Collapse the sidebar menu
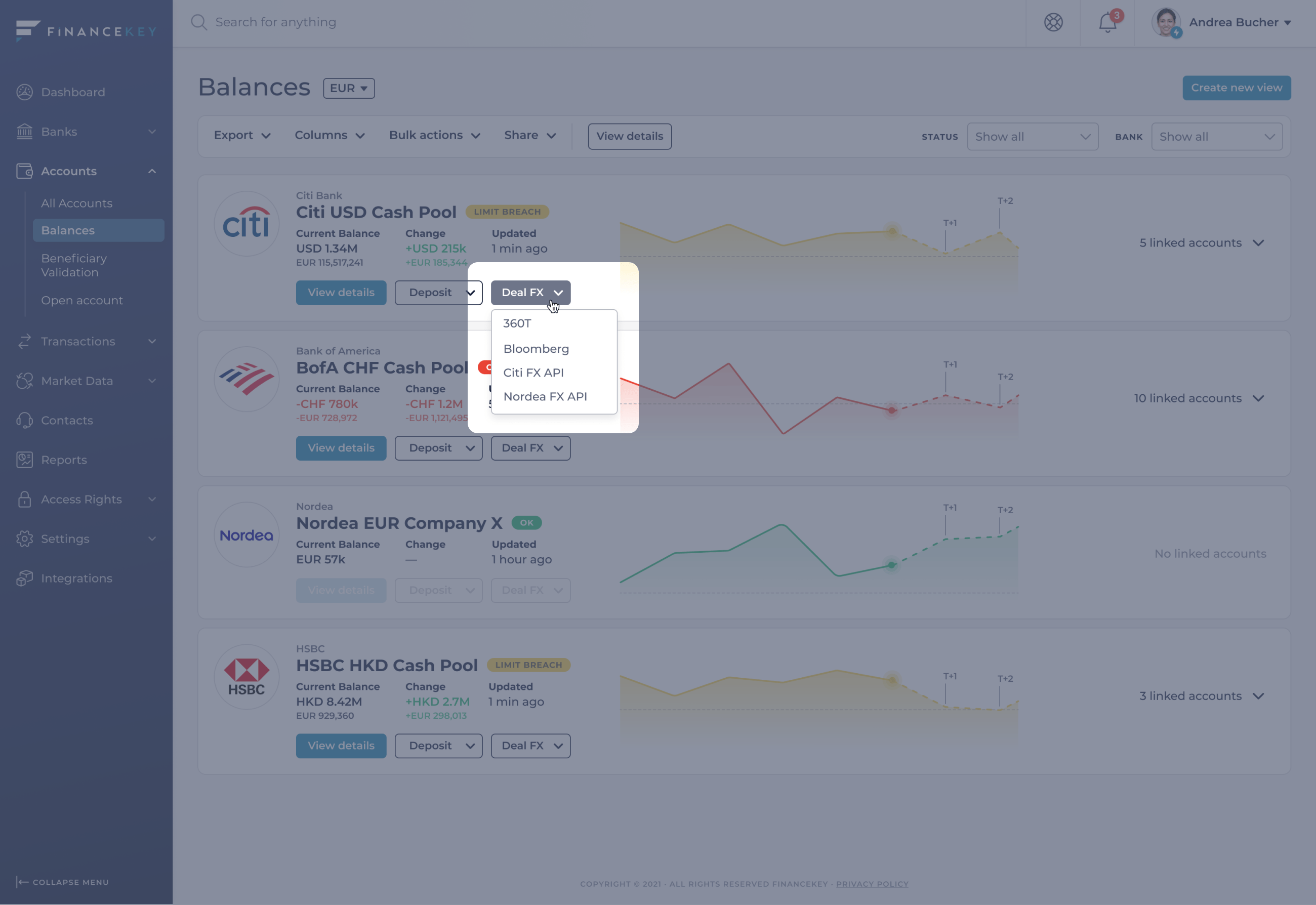 point(62,882)
